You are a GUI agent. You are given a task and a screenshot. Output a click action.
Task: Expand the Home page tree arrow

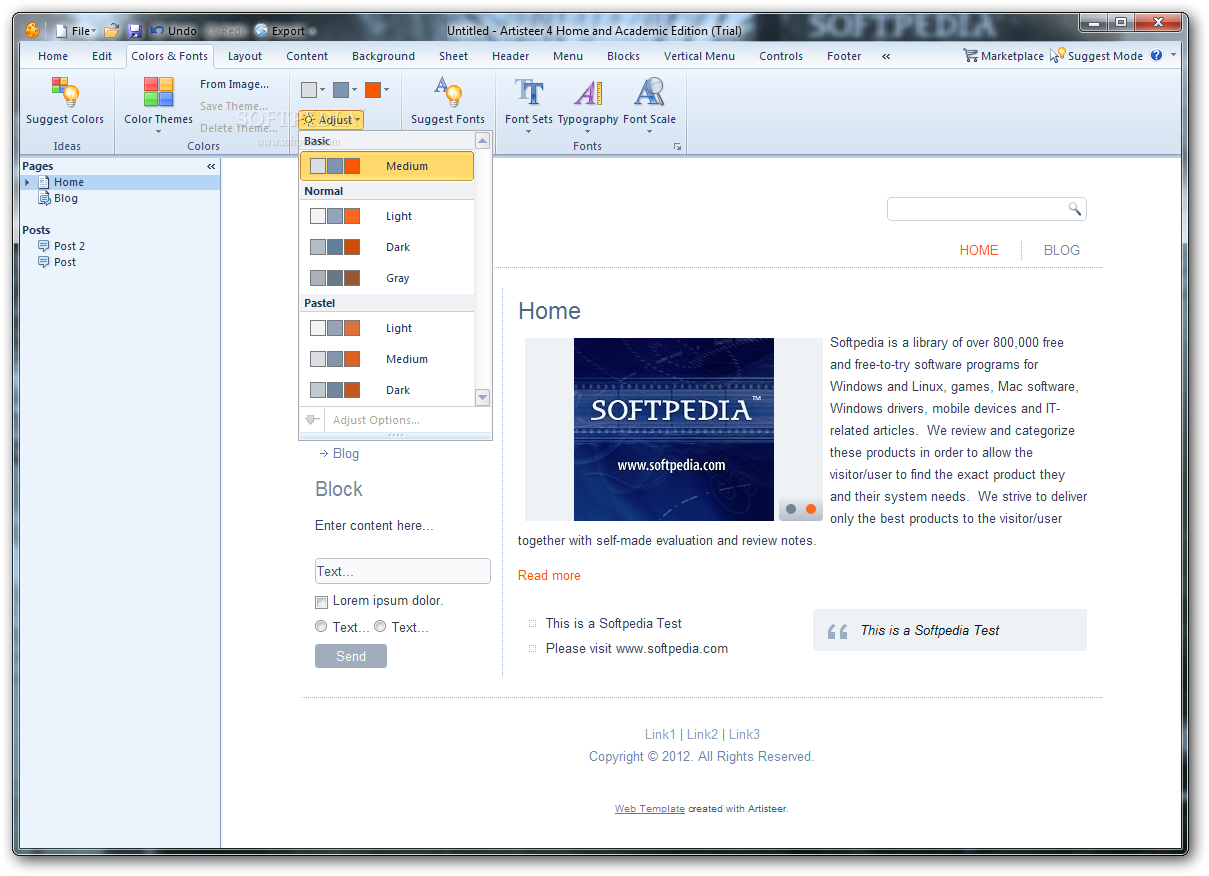coord(27,182)
